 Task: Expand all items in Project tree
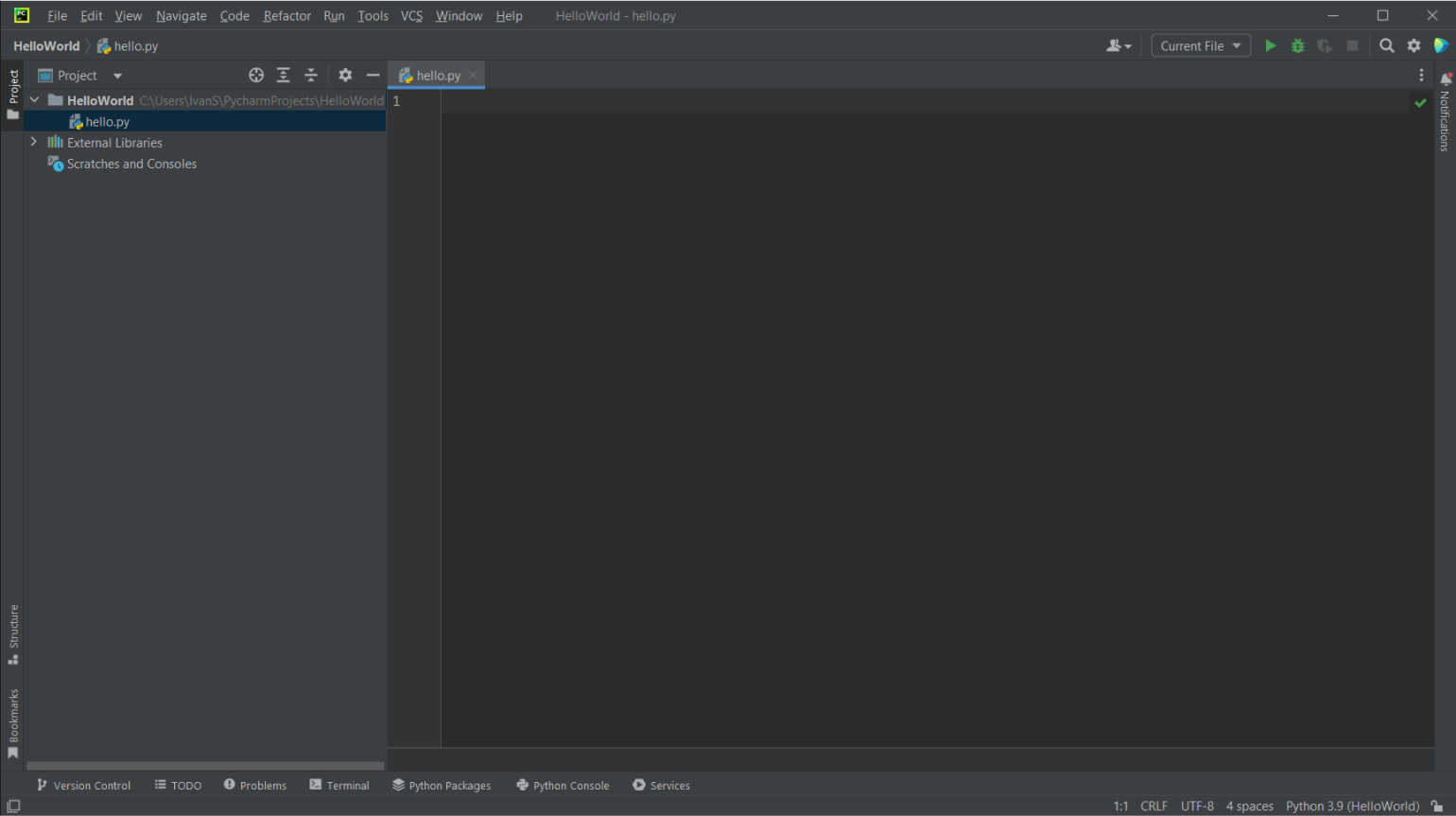coord(283,75)
